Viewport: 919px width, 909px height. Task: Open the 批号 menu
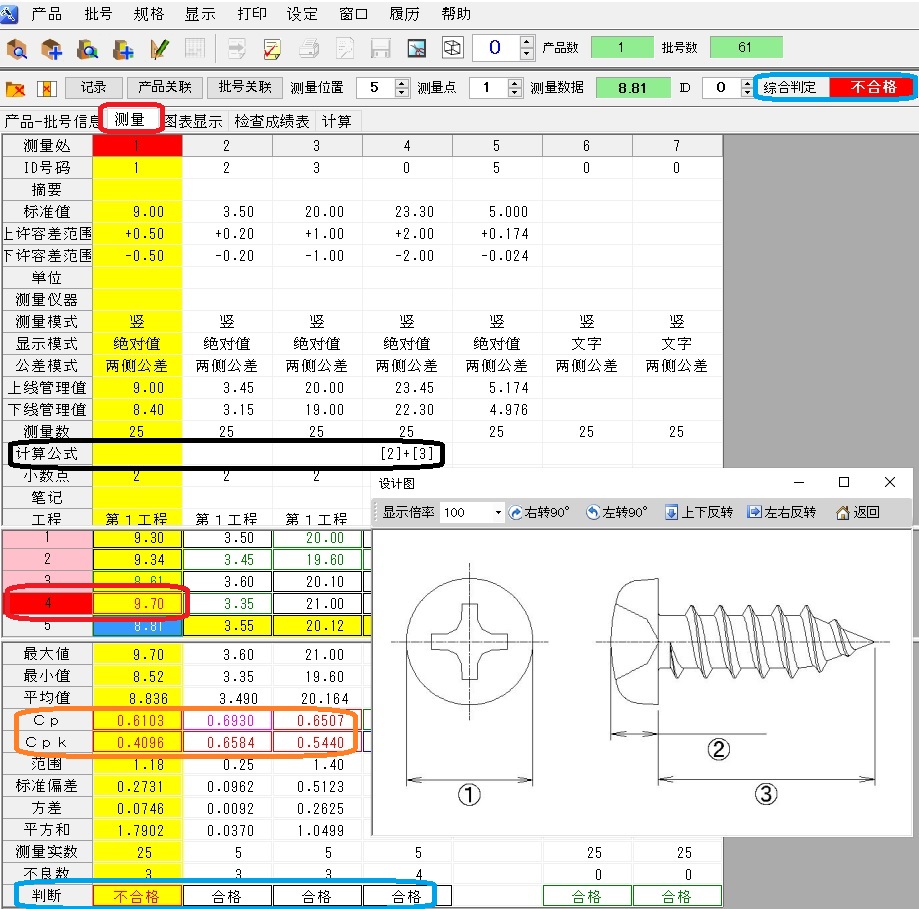pyautogui.click(x=98, y=13)
